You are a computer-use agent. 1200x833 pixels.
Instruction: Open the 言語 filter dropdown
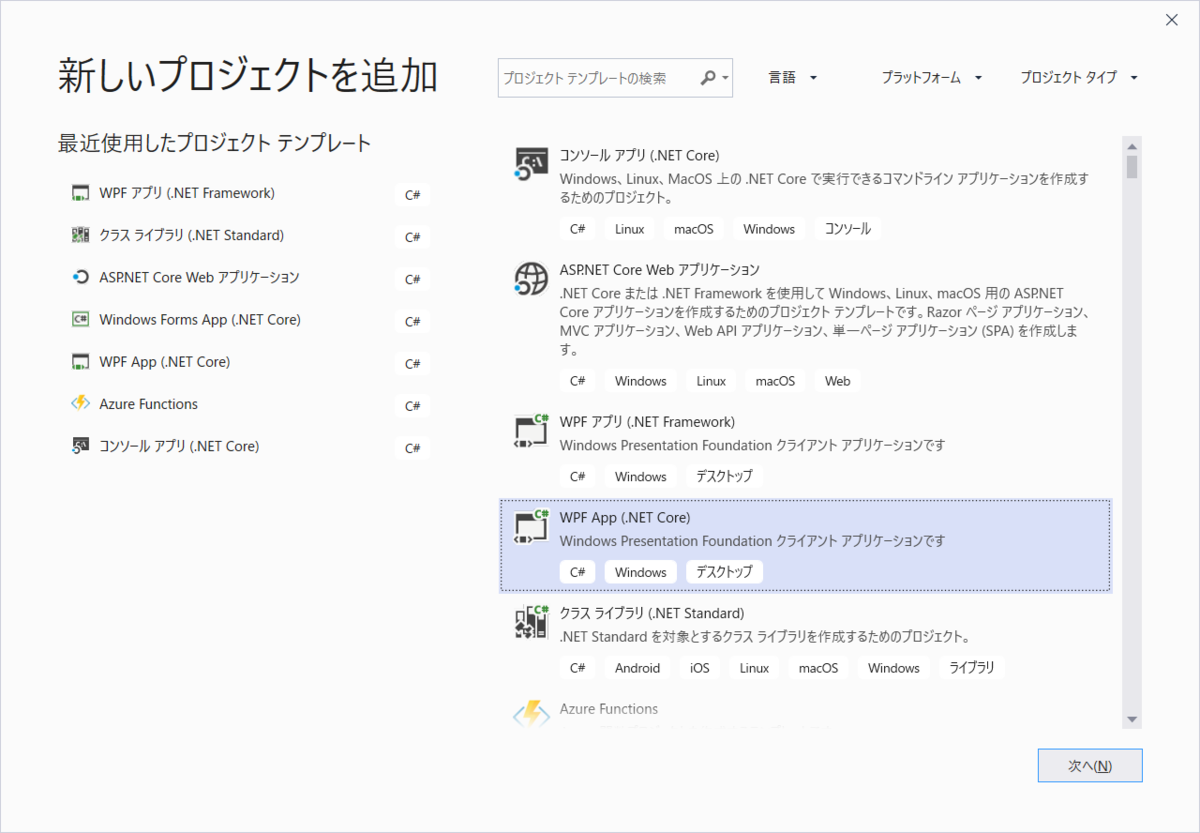pyautogui.click(x=793, y=77)
